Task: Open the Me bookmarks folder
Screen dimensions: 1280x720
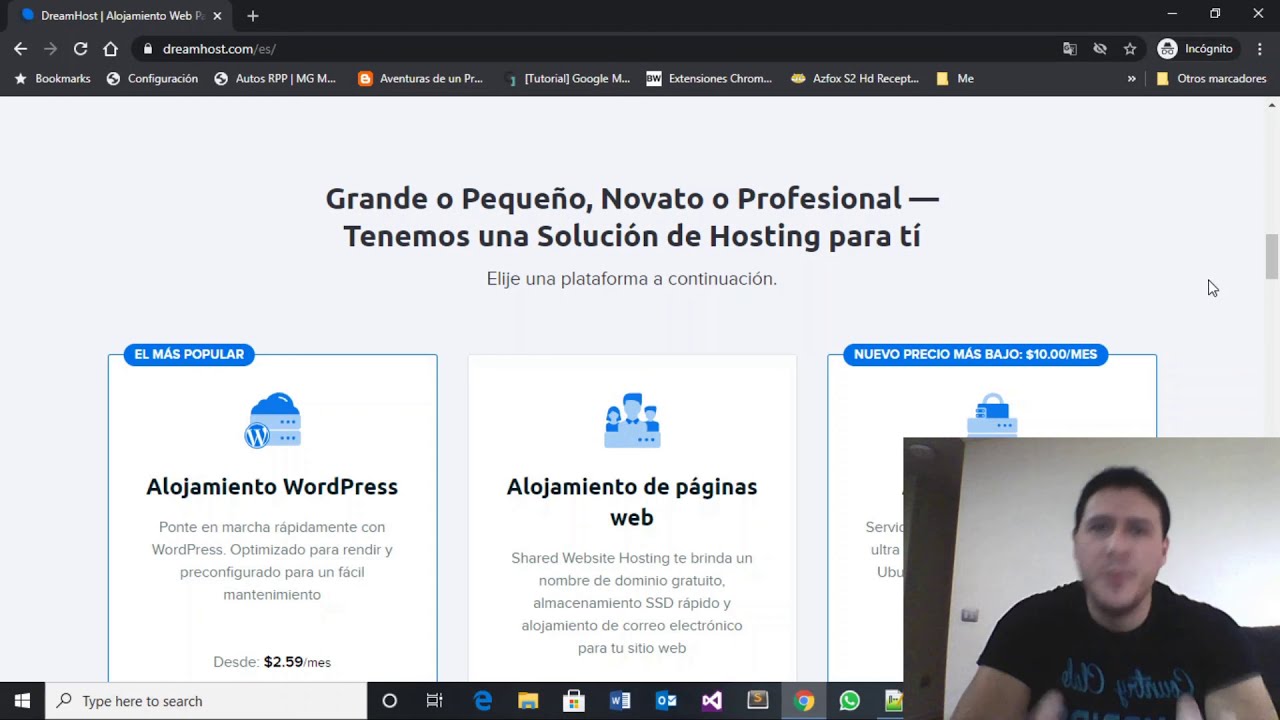Action: point(955,78)
